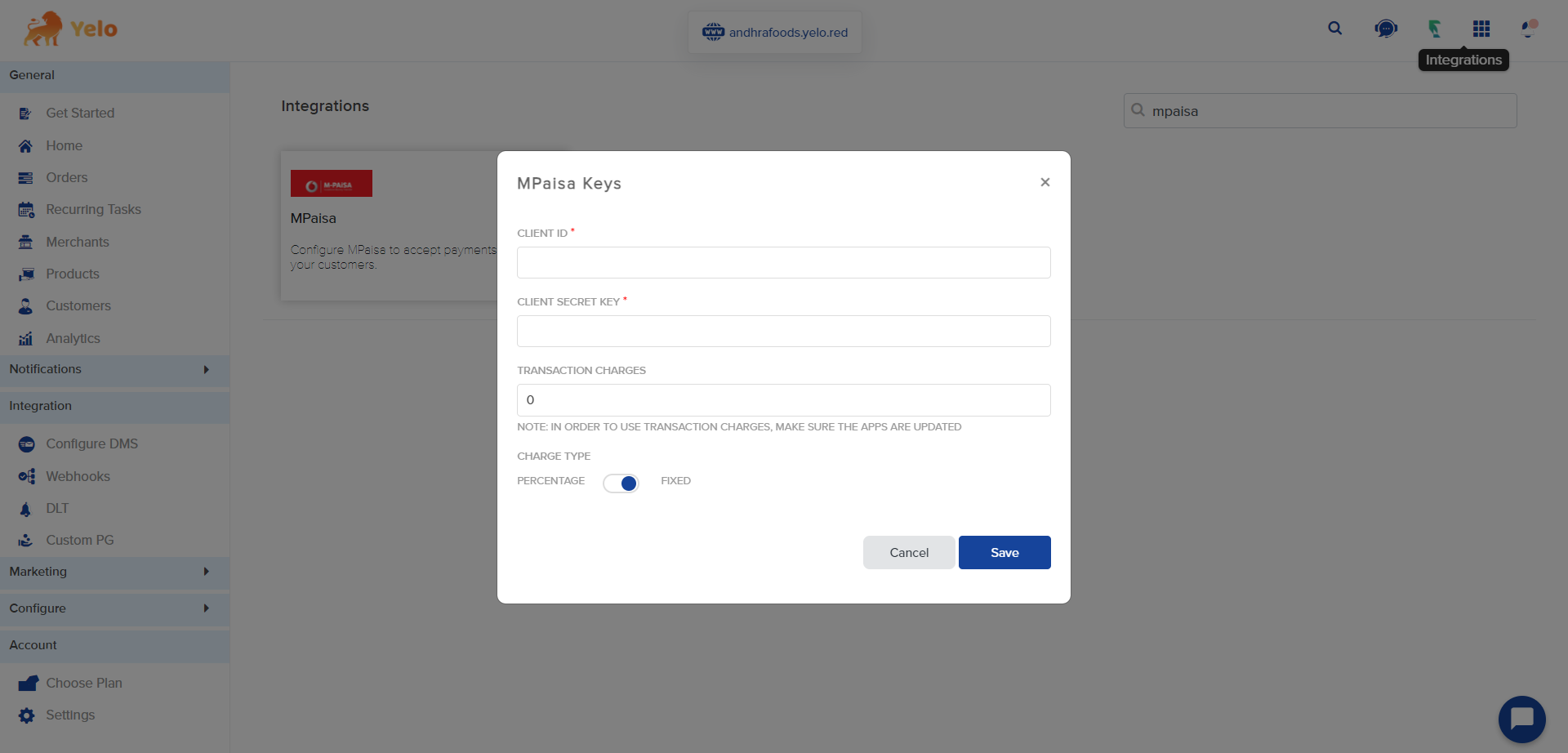Click the Home house icon
This screenshot has height=753, width=1568.
25,146
